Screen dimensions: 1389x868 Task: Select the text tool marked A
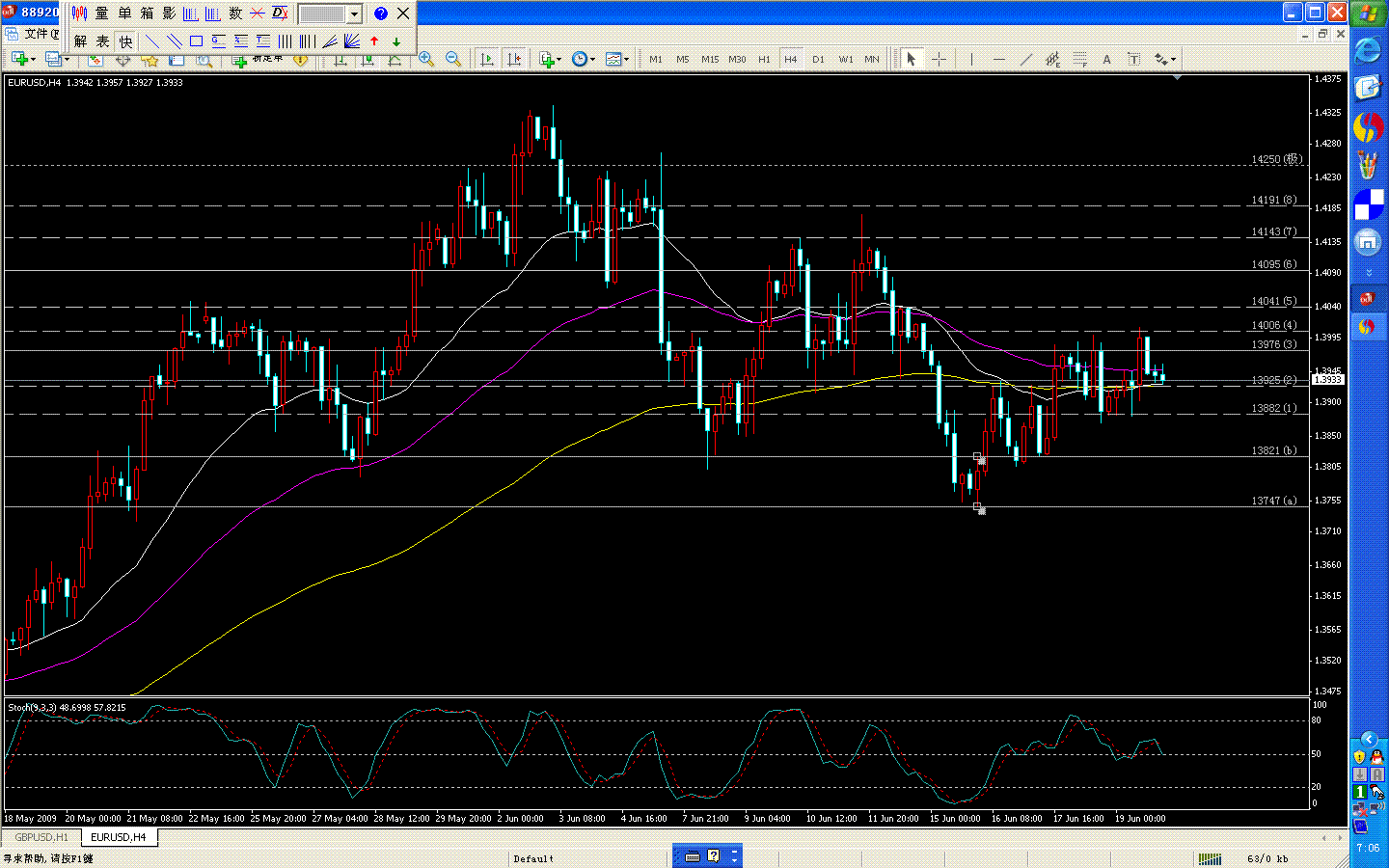point(1106,60)
